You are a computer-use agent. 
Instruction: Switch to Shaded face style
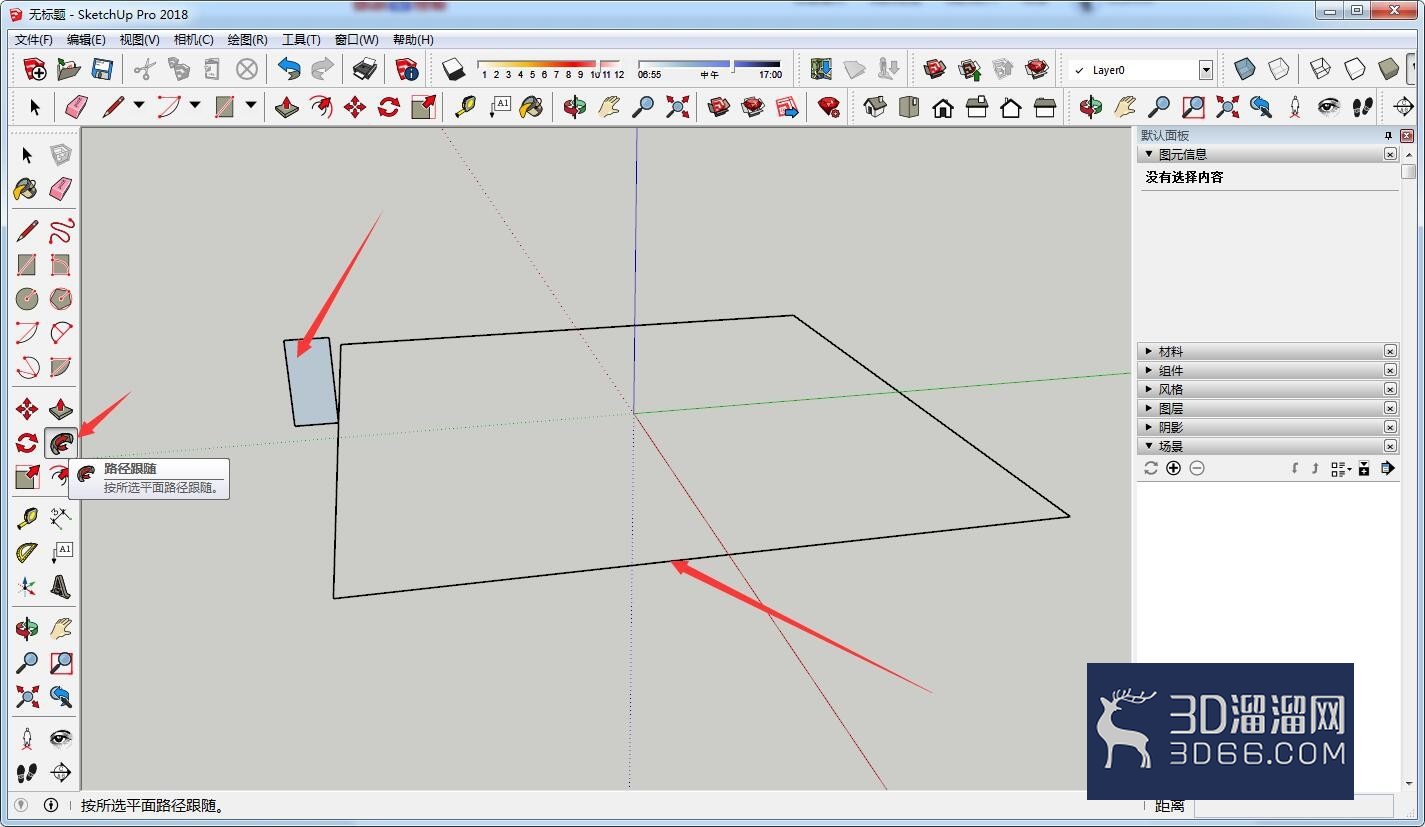coord(1389,69)
